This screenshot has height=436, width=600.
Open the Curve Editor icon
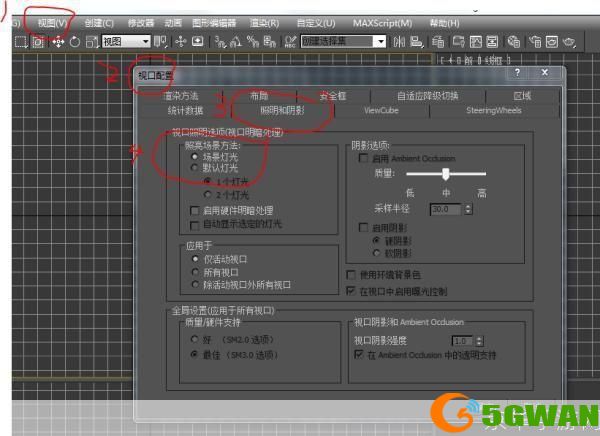tap(476, 41)
